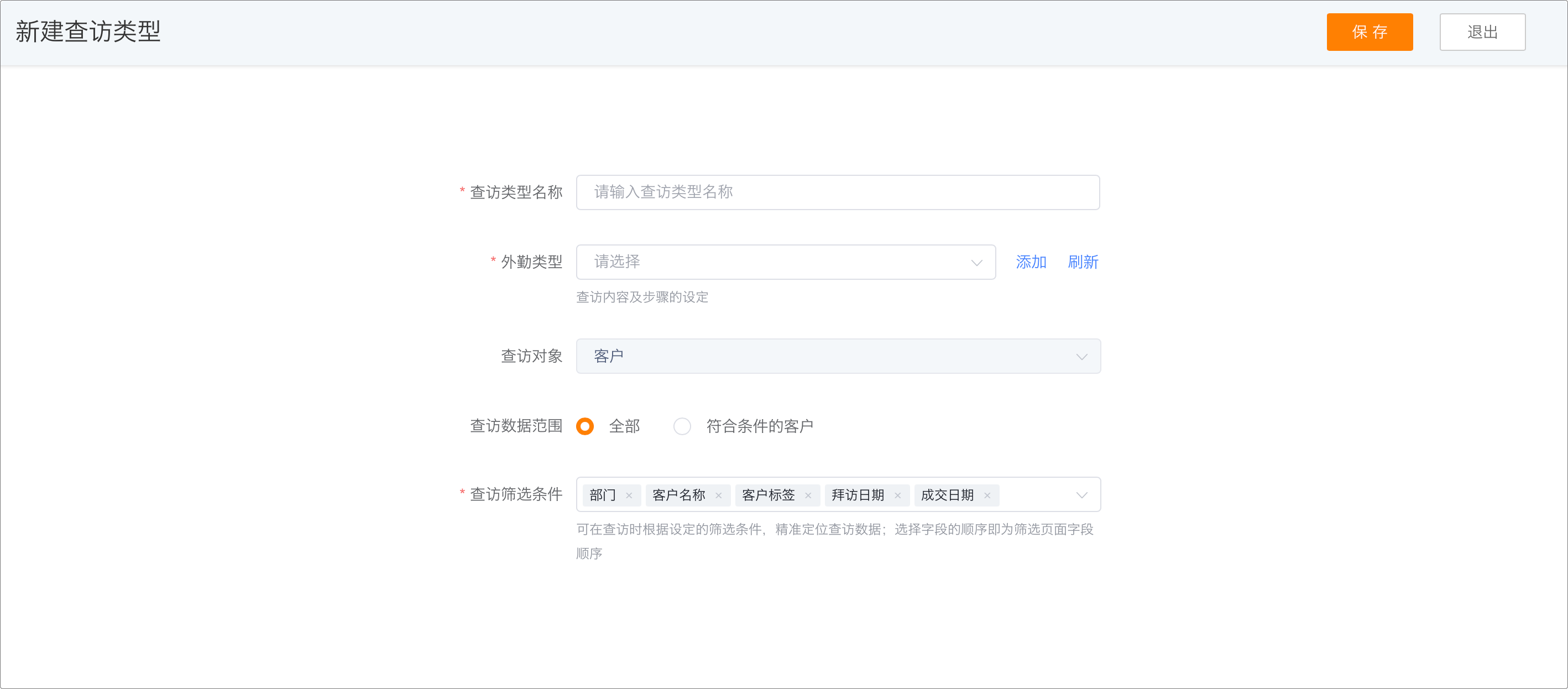
Task: Remove the 成交日期 tag
Action: pos(987,495)
